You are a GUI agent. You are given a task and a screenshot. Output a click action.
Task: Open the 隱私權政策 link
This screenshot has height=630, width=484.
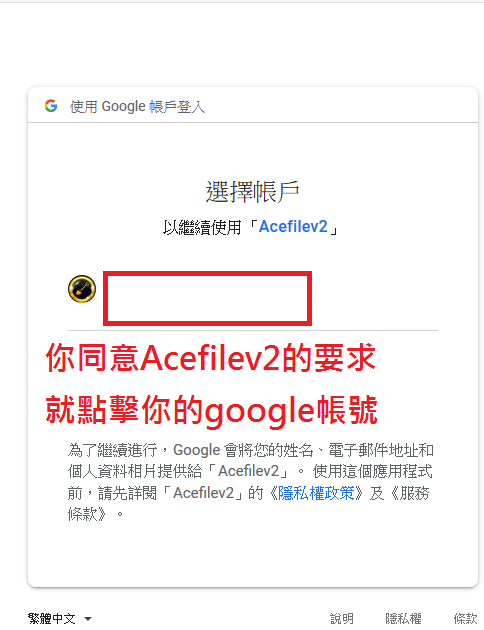(316, 493)
